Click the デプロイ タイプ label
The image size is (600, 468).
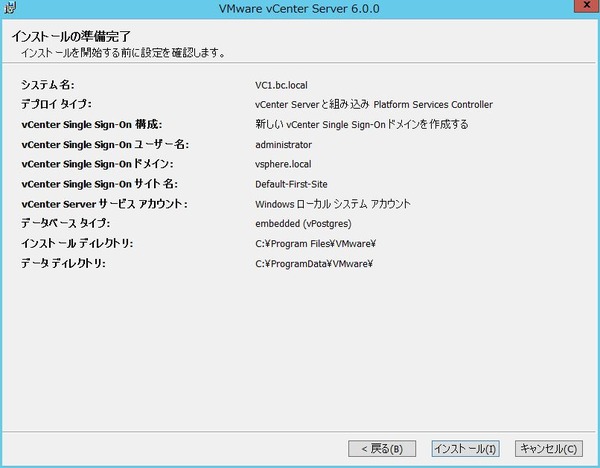(x=56, y=104)
